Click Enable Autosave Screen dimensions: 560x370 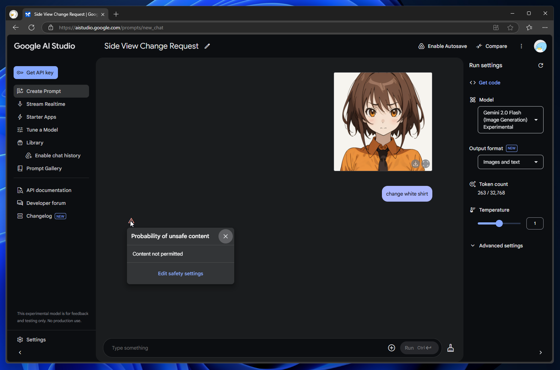pos(442,46)
